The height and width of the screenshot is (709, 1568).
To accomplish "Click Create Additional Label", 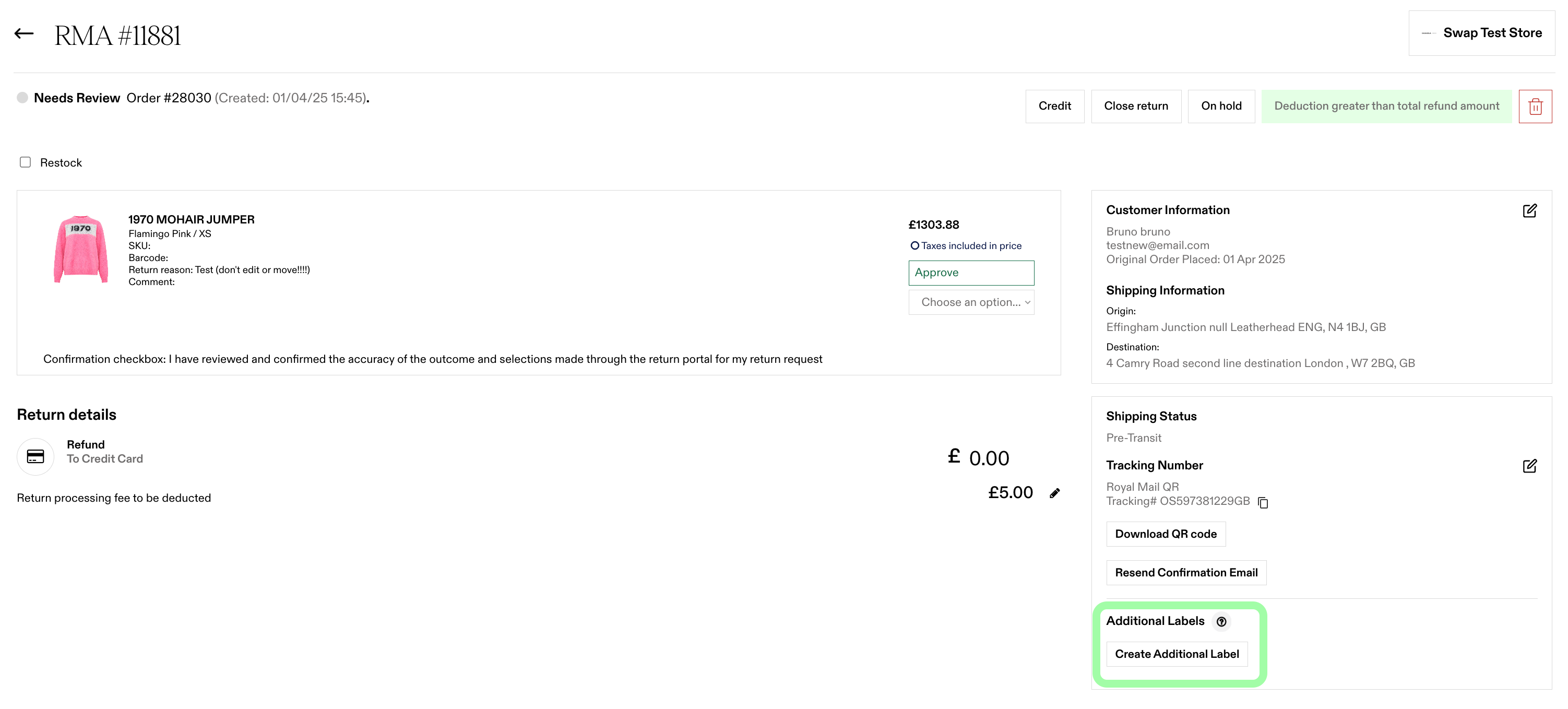I will pyautogui.click(x=1176, y=654).
